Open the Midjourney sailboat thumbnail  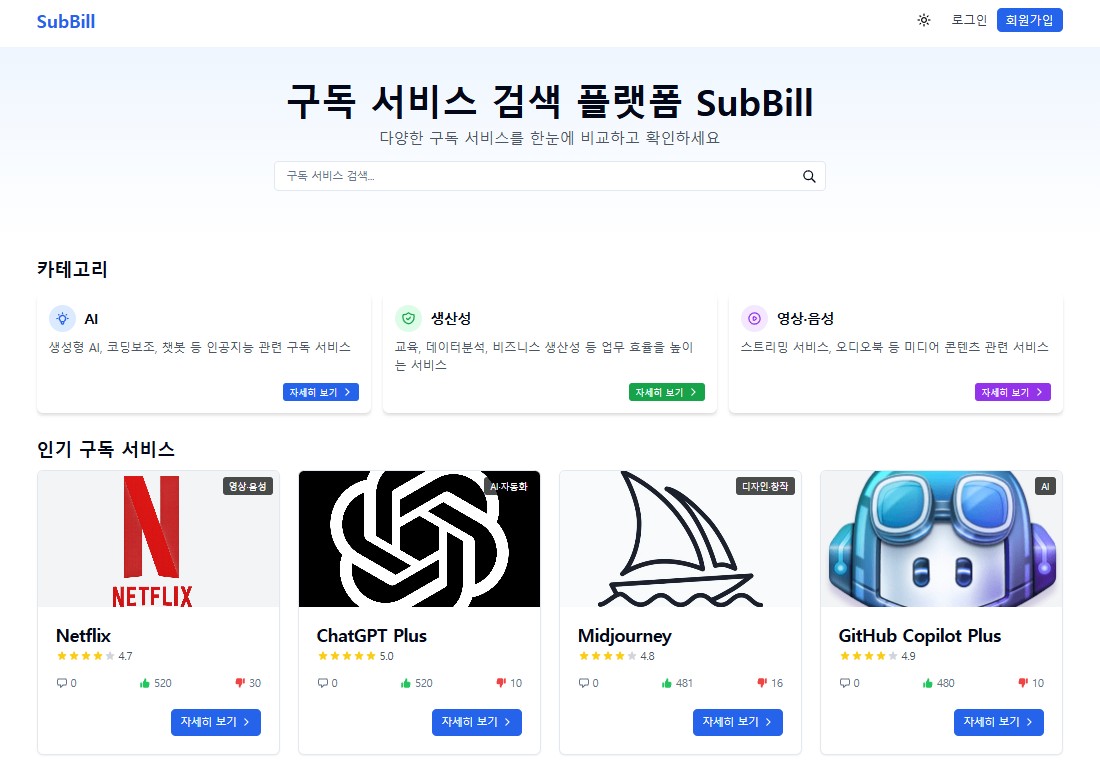click(x=680, y=538)
